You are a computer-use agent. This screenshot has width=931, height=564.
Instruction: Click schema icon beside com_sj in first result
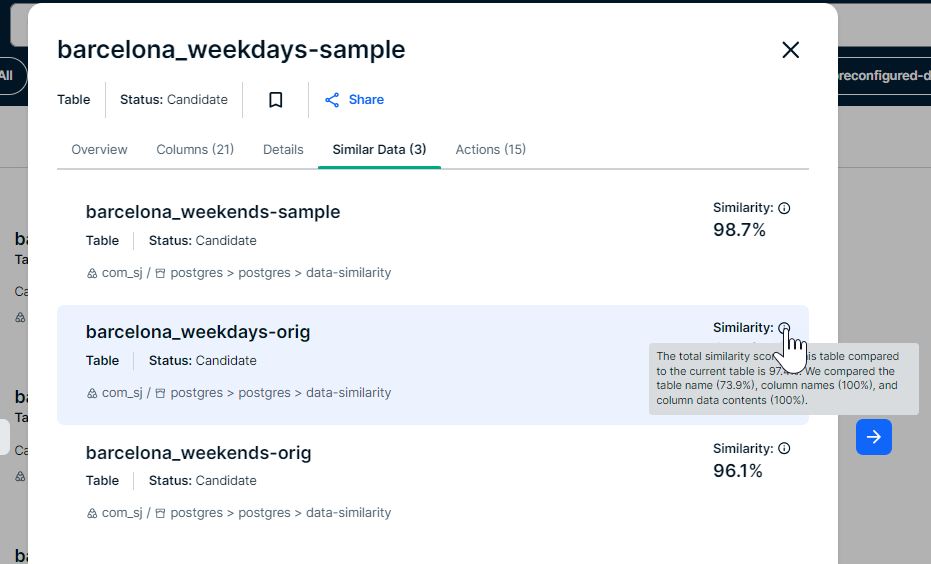pos(92,273)
